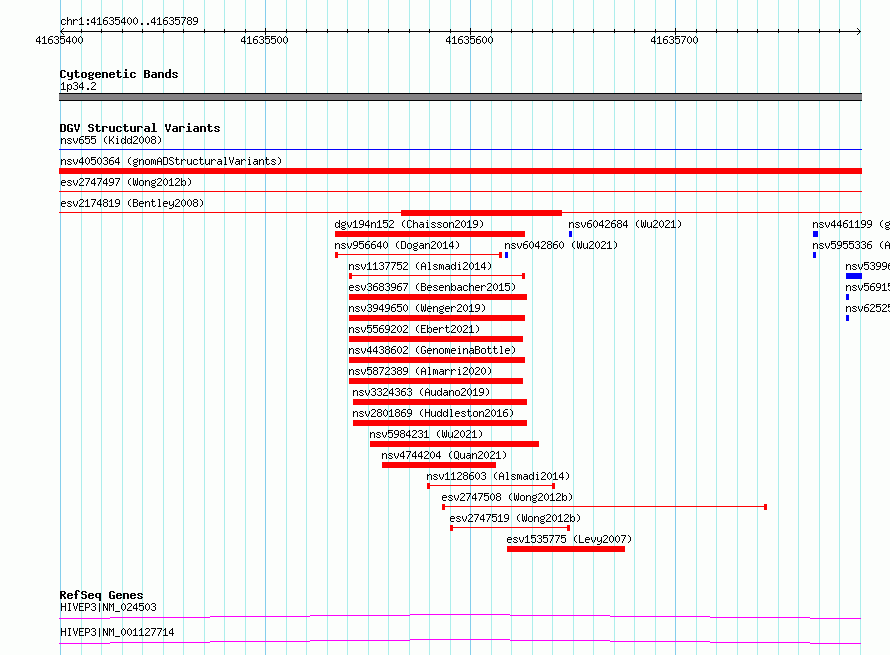Click the HIVEP3|NM_024503 gene label

pyautogui.click(x=108, y=607)
